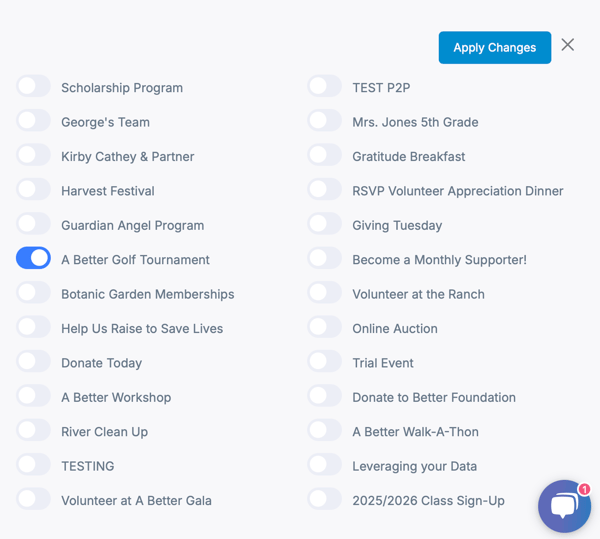
Task: Toggle A Better Walk-A-Thon on
Action: (x=324, y=430)
